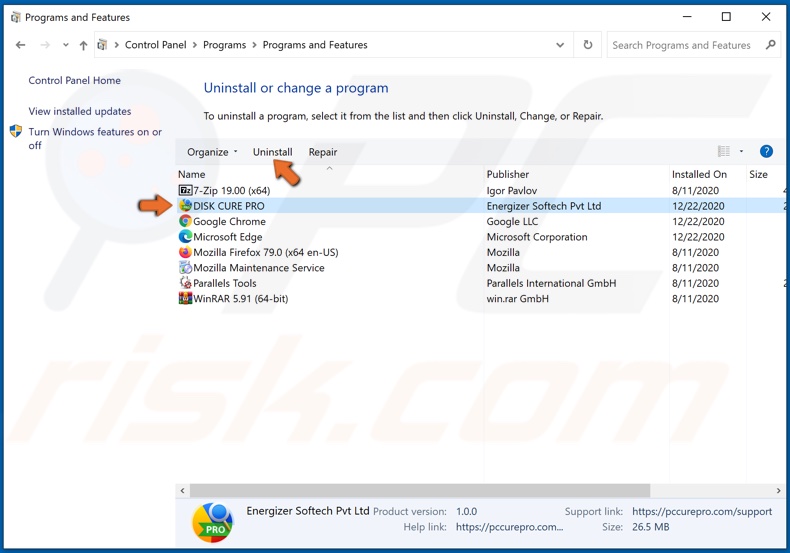The height and width of the screenshot is (553, 790).
Task: Sort by the Publisher column header
Action: click(508, 174)
